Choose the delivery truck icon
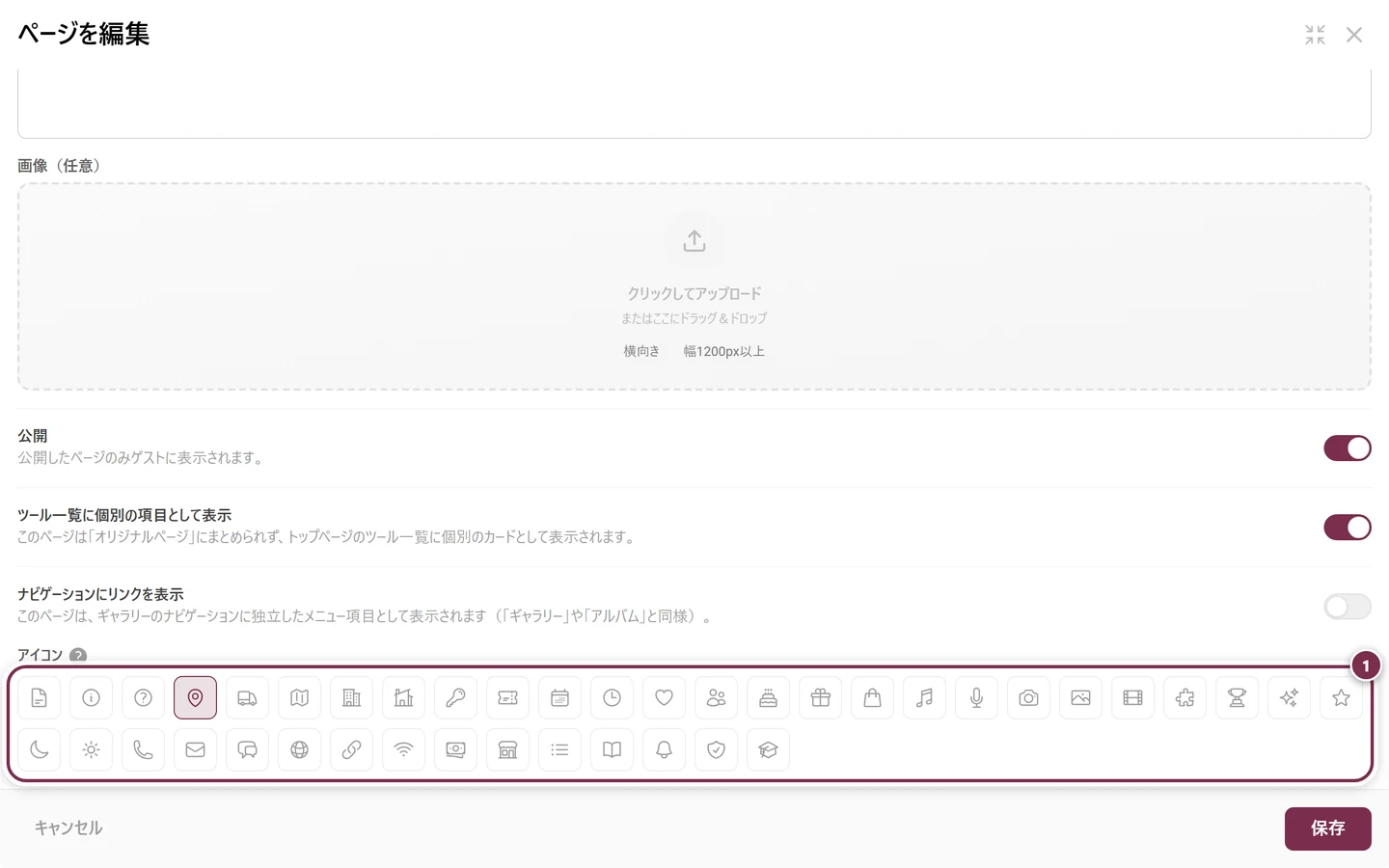Viewport: 1389px width, 868px height. click(x=247, y=697)
